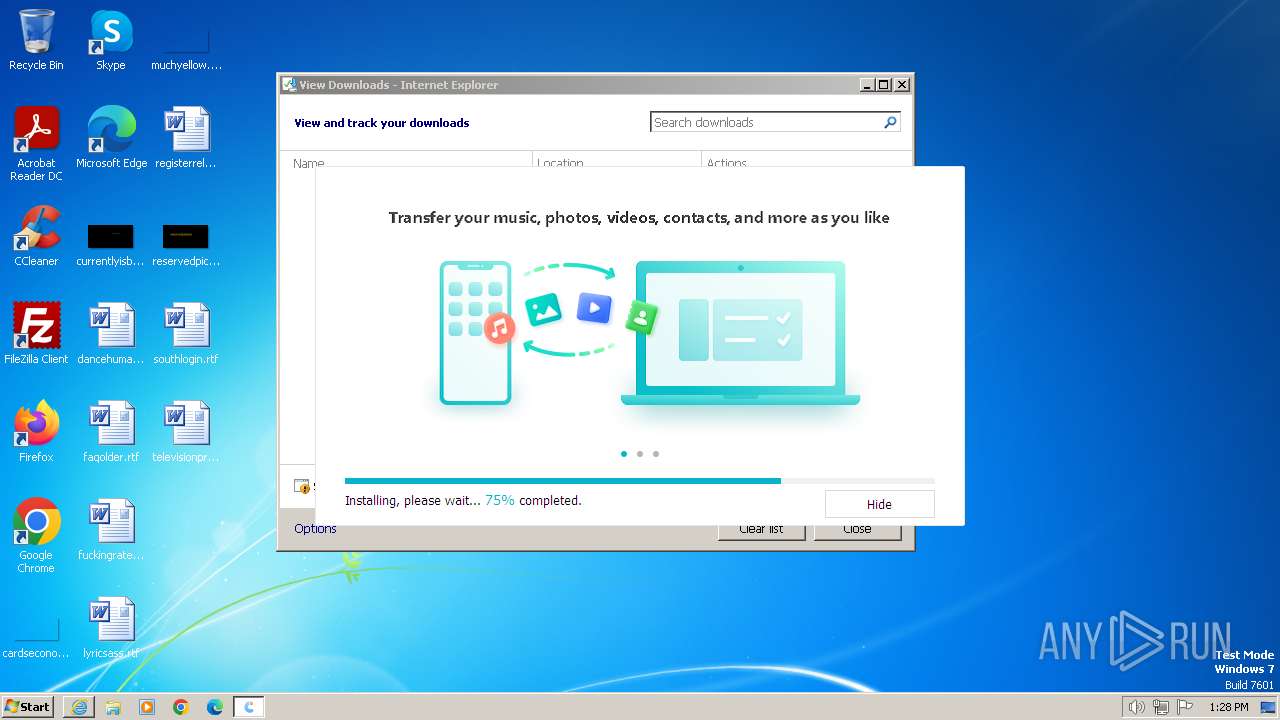Viewport: 1280px width, 720px height.
Task: Click the installation progress bar
Action: 639,481
